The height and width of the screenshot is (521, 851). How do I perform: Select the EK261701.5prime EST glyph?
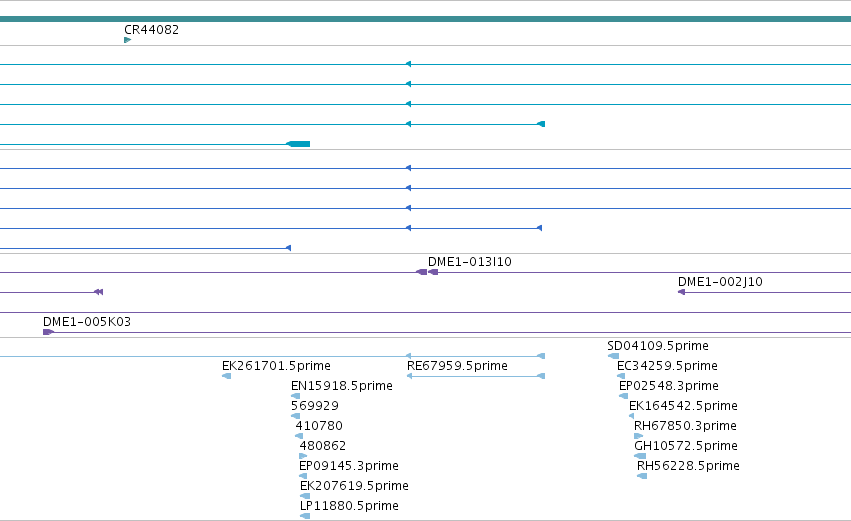click(x=227, y=376)
